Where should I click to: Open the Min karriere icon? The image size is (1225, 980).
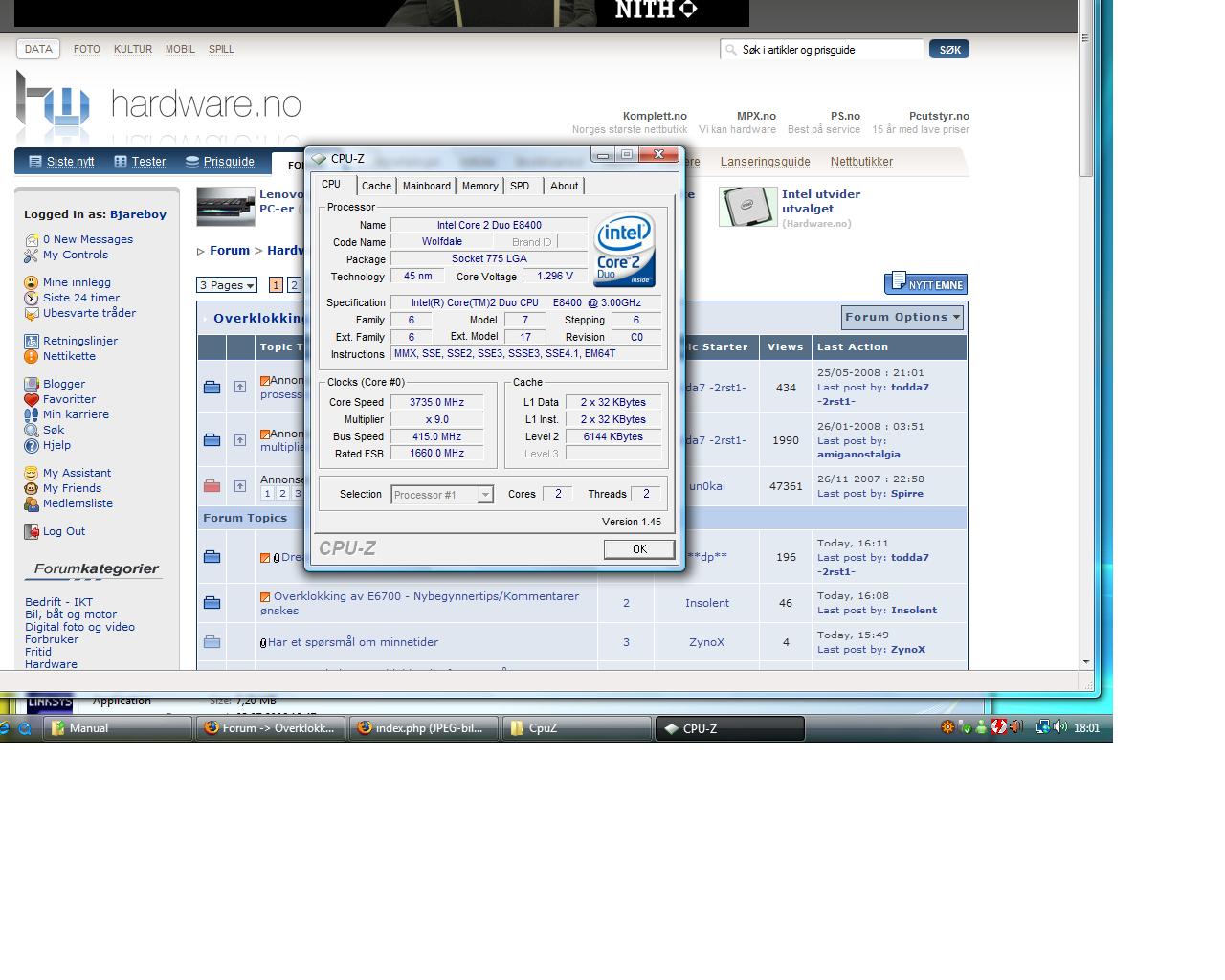coord(32,414)
